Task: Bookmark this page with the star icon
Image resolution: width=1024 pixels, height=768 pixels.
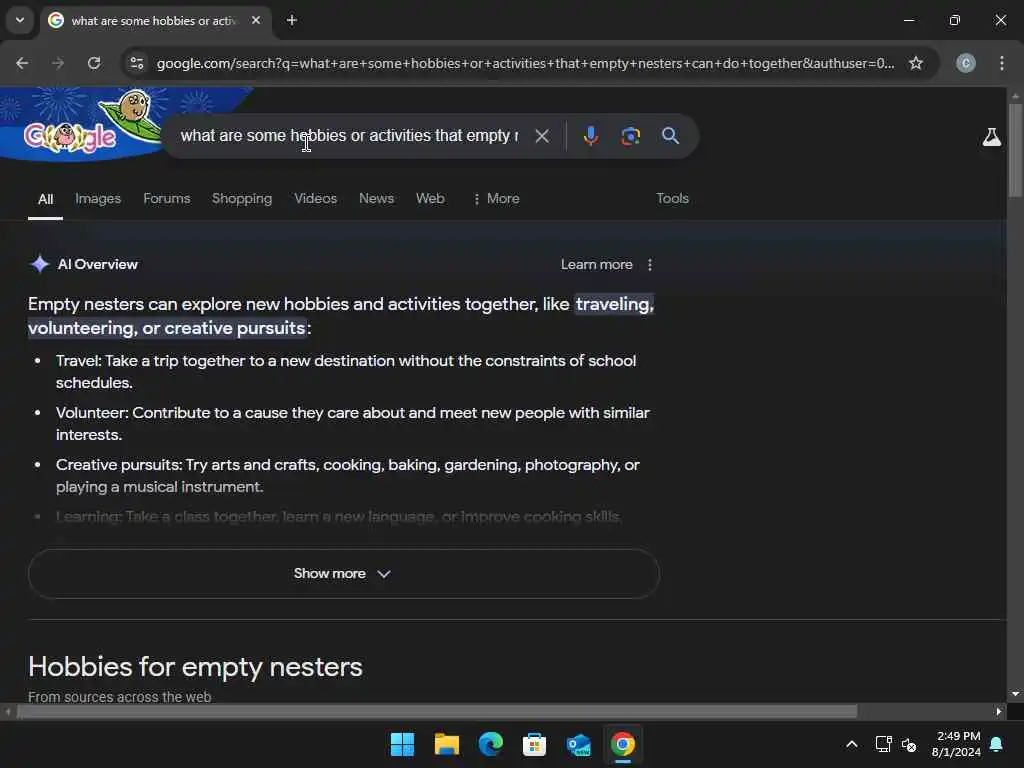Action: pyautogui.click(x=916, y=63)
